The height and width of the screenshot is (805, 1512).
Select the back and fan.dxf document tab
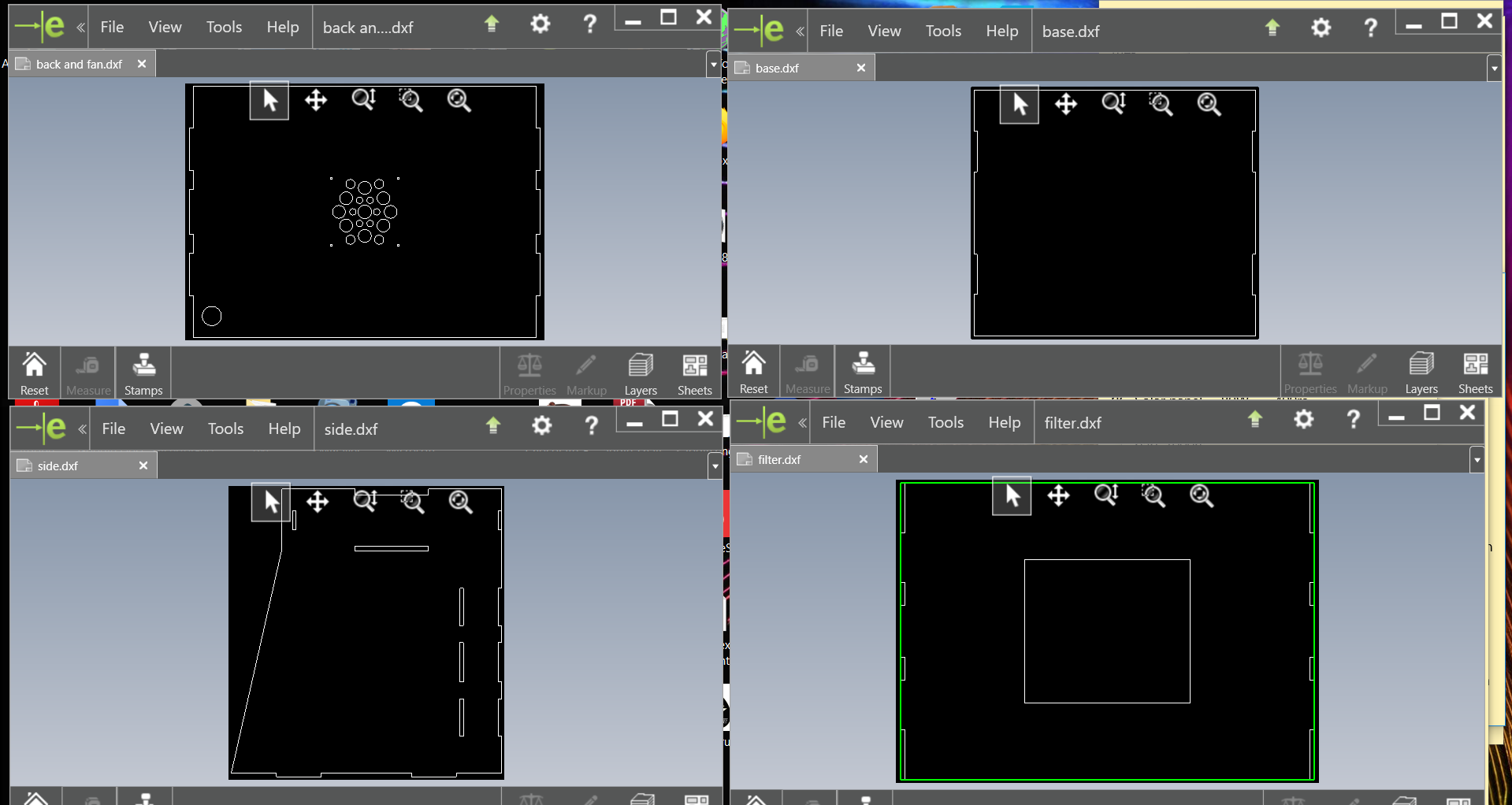(x=82, y=64)
